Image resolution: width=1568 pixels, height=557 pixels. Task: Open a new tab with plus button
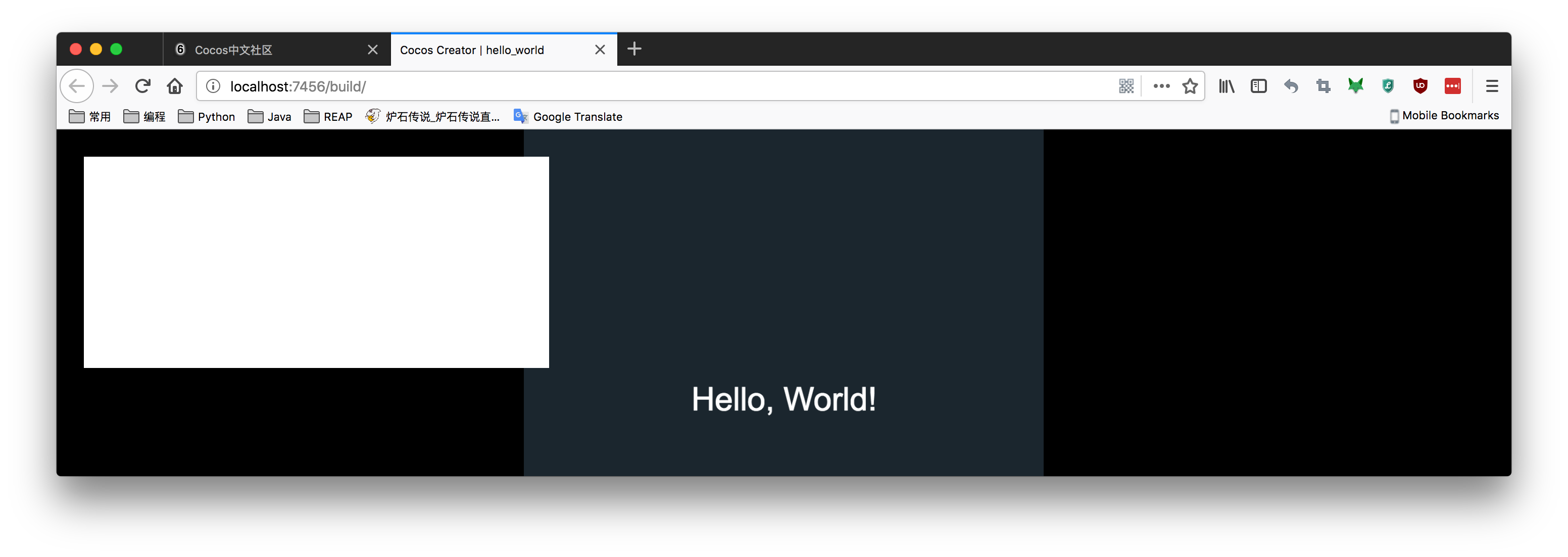634,49
